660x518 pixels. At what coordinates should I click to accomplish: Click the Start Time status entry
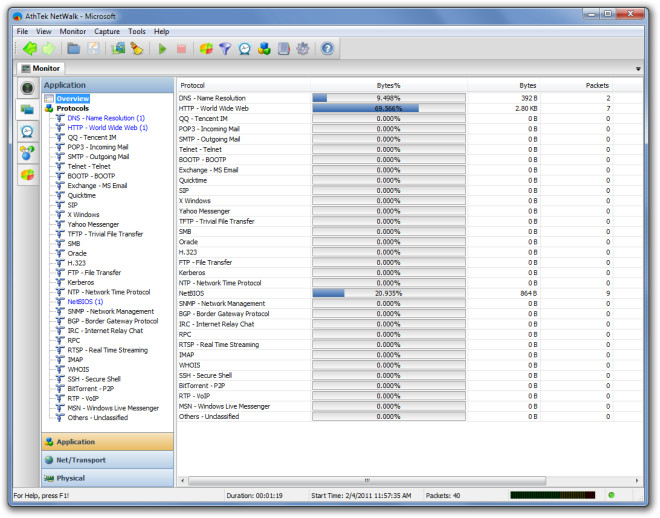tap(361, 496)
